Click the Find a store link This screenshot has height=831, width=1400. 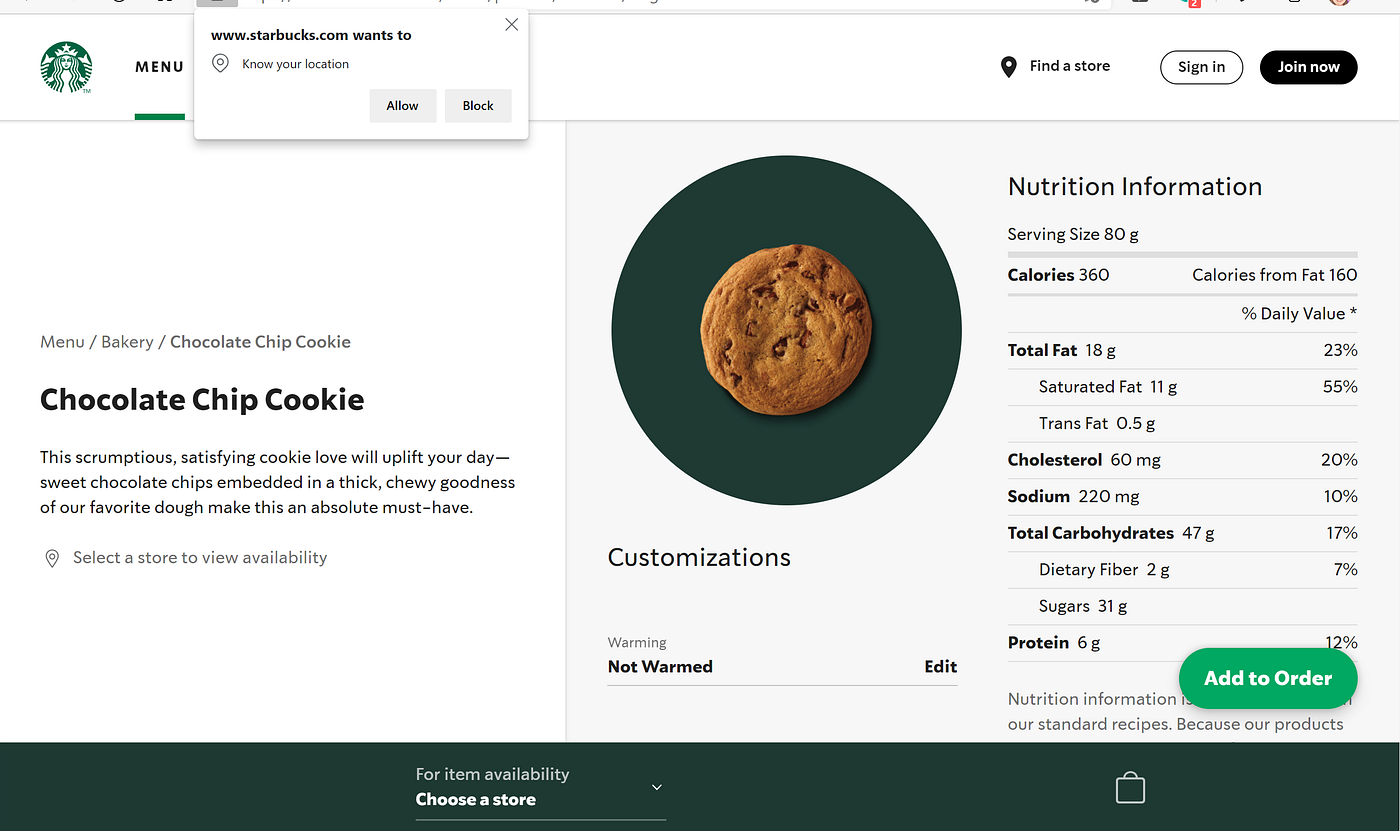click(1070, 66)
